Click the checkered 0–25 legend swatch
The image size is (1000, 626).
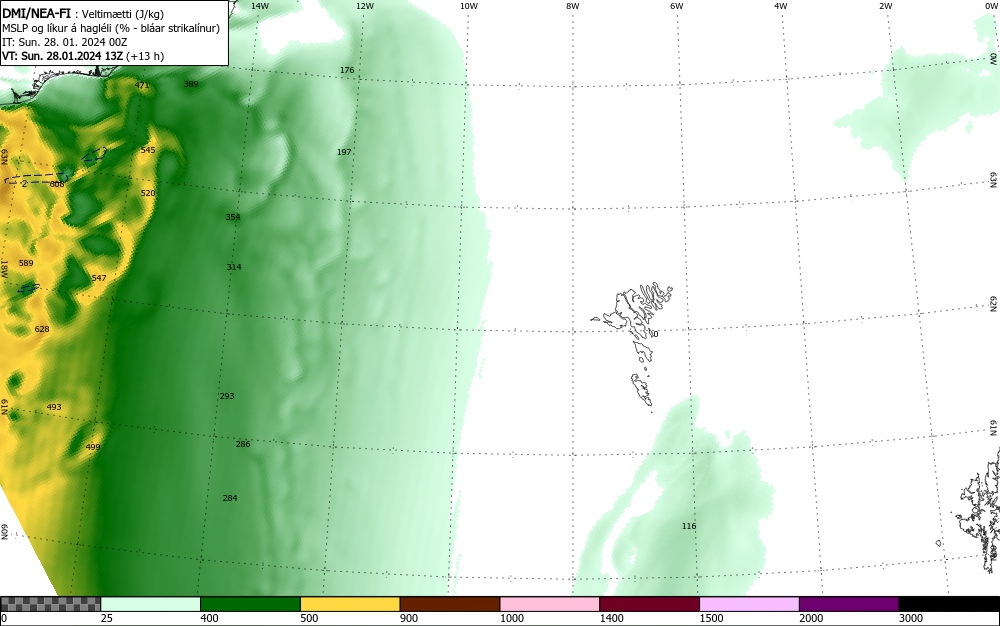pyautogui.click(x=50, y=604)
